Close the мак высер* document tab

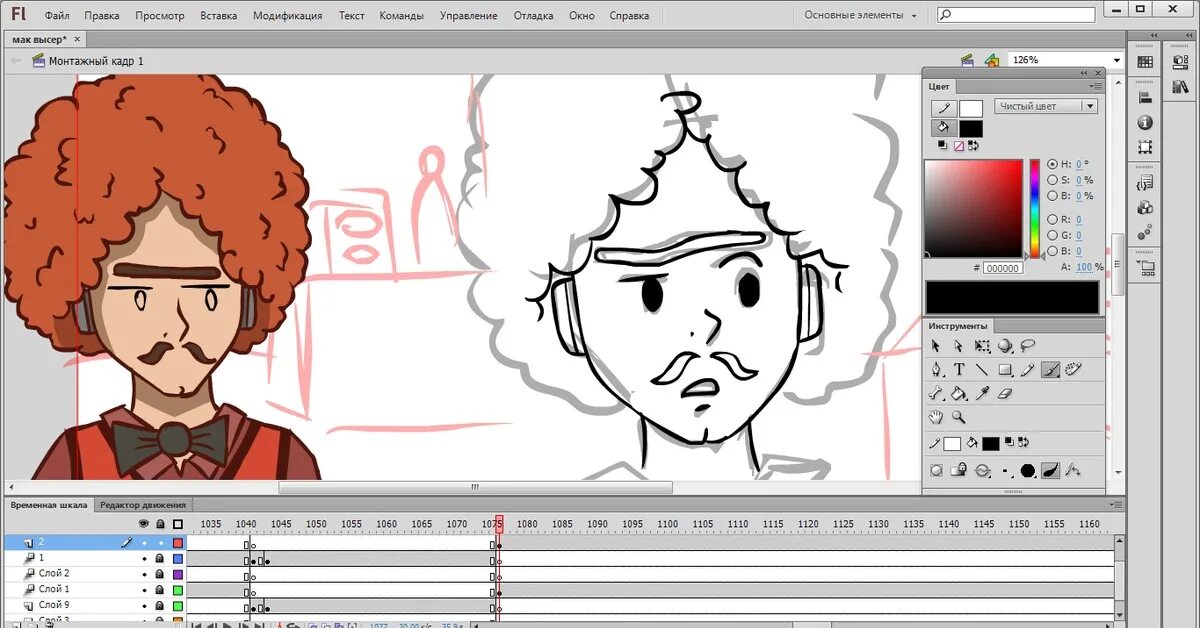[78, 39]
